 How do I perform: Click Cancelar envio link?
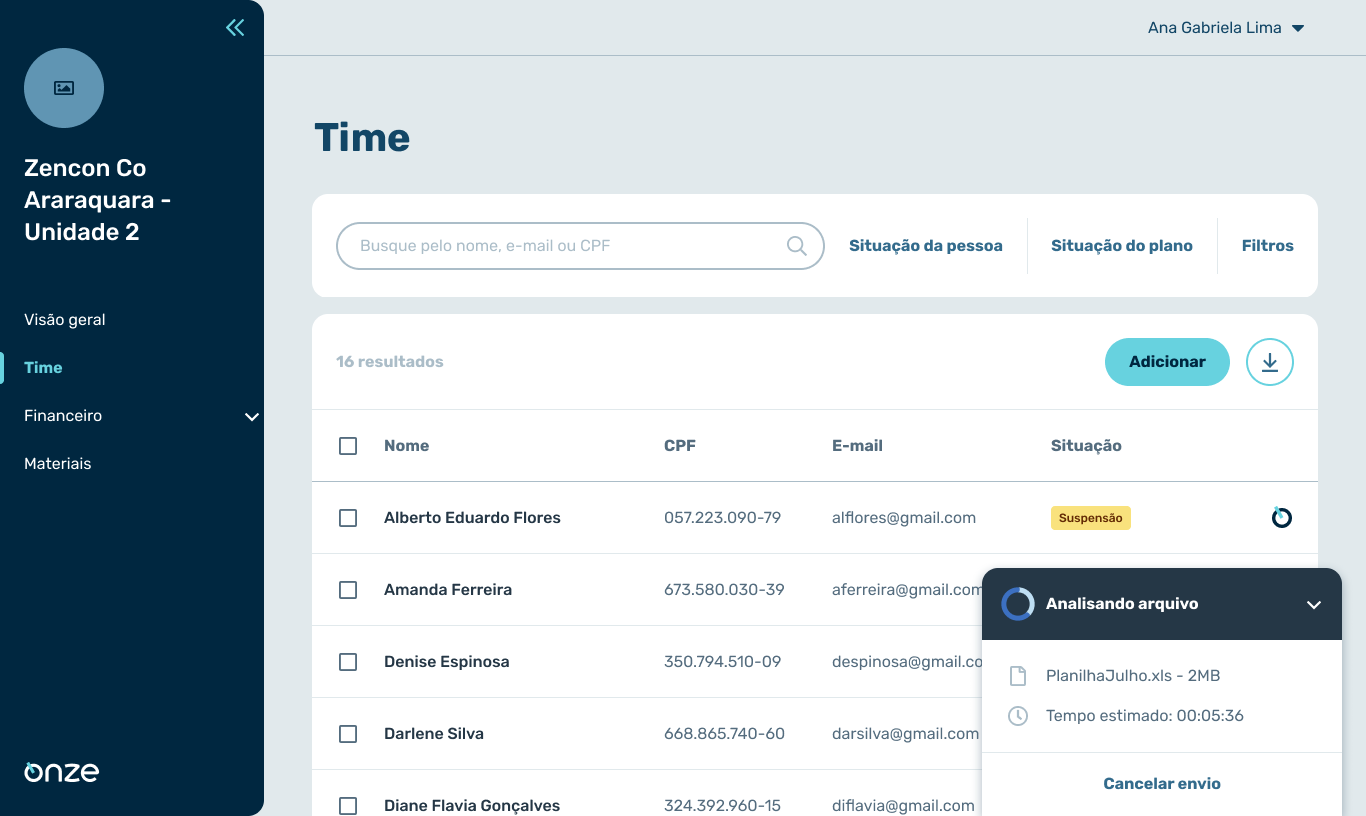pos(1161,783)
